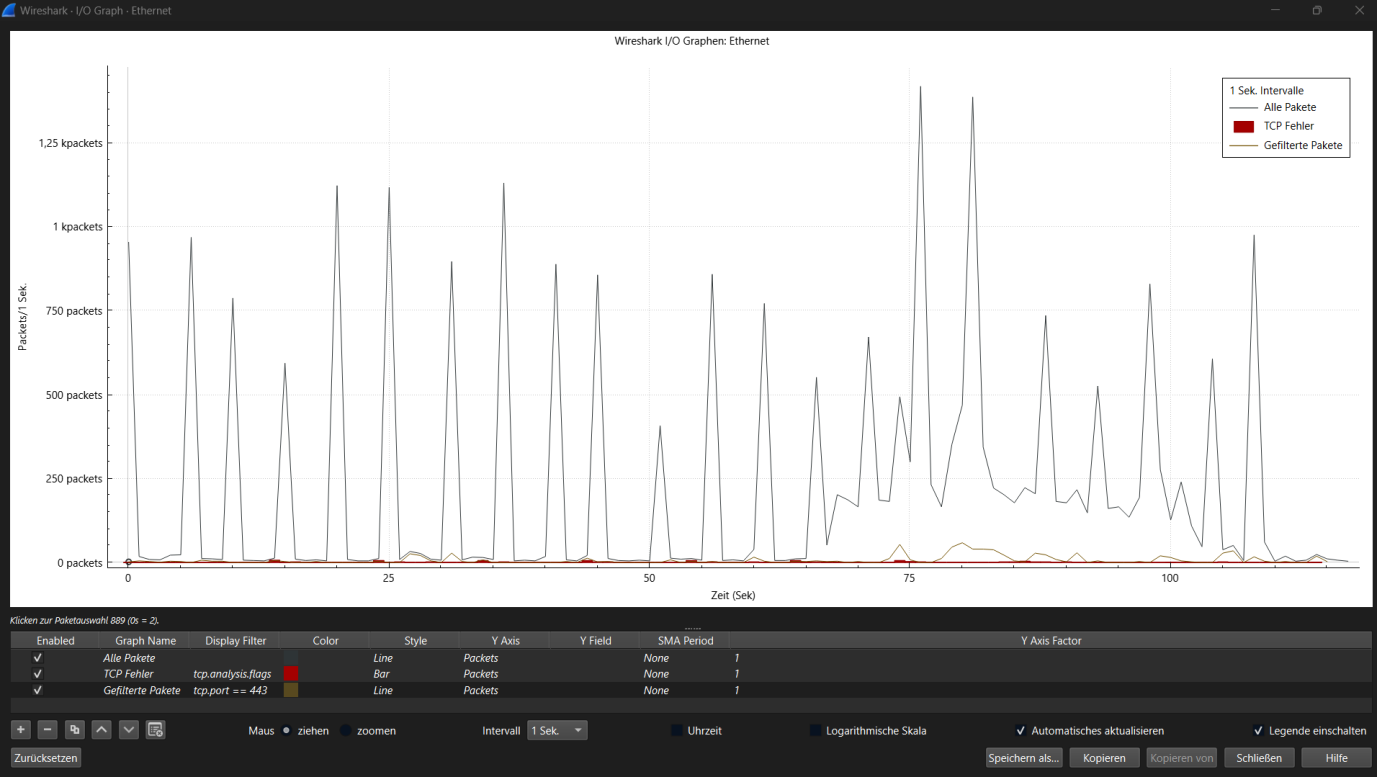1377x777 pixels.
Task: Open color picker for Alle Pakete swatch
Action: [x=291, y=658]
